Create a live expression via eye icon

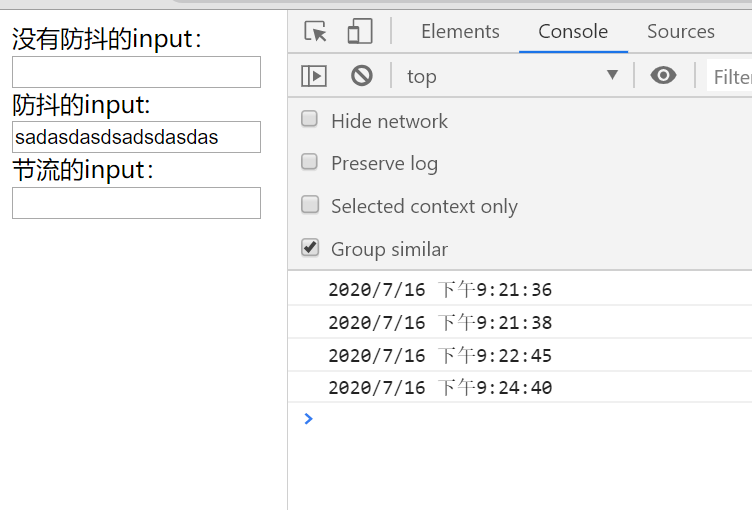click(x=663, y=75)
